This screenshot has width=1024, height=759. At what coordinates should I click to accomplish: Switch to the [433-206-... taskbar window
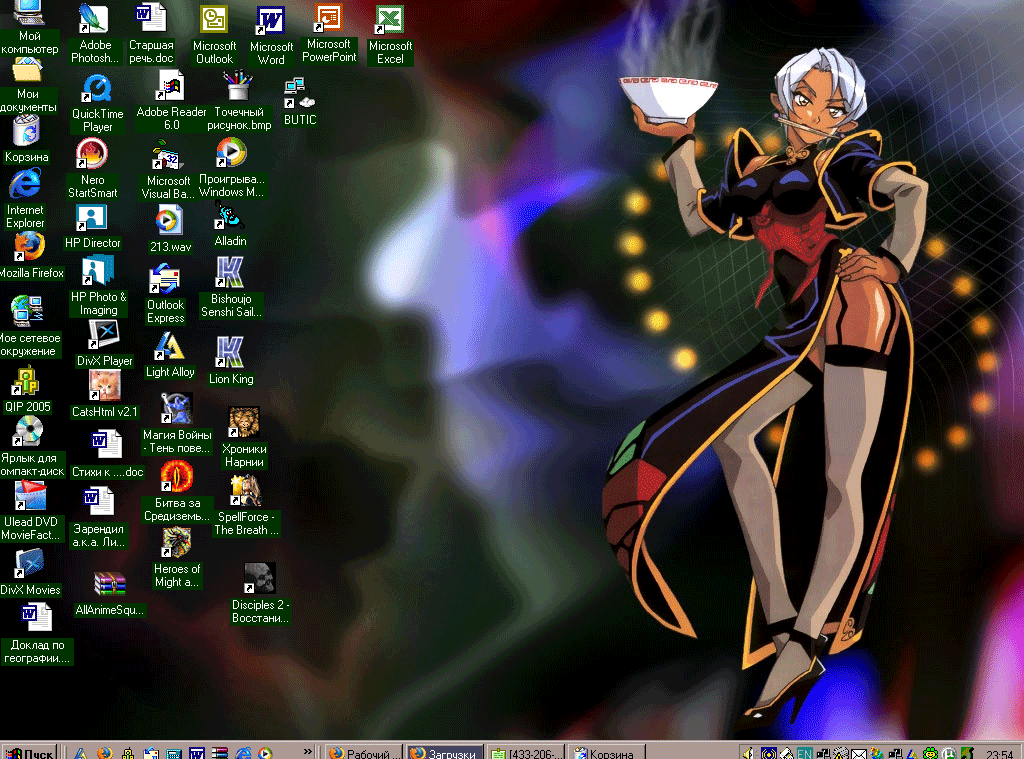point(526,752)
